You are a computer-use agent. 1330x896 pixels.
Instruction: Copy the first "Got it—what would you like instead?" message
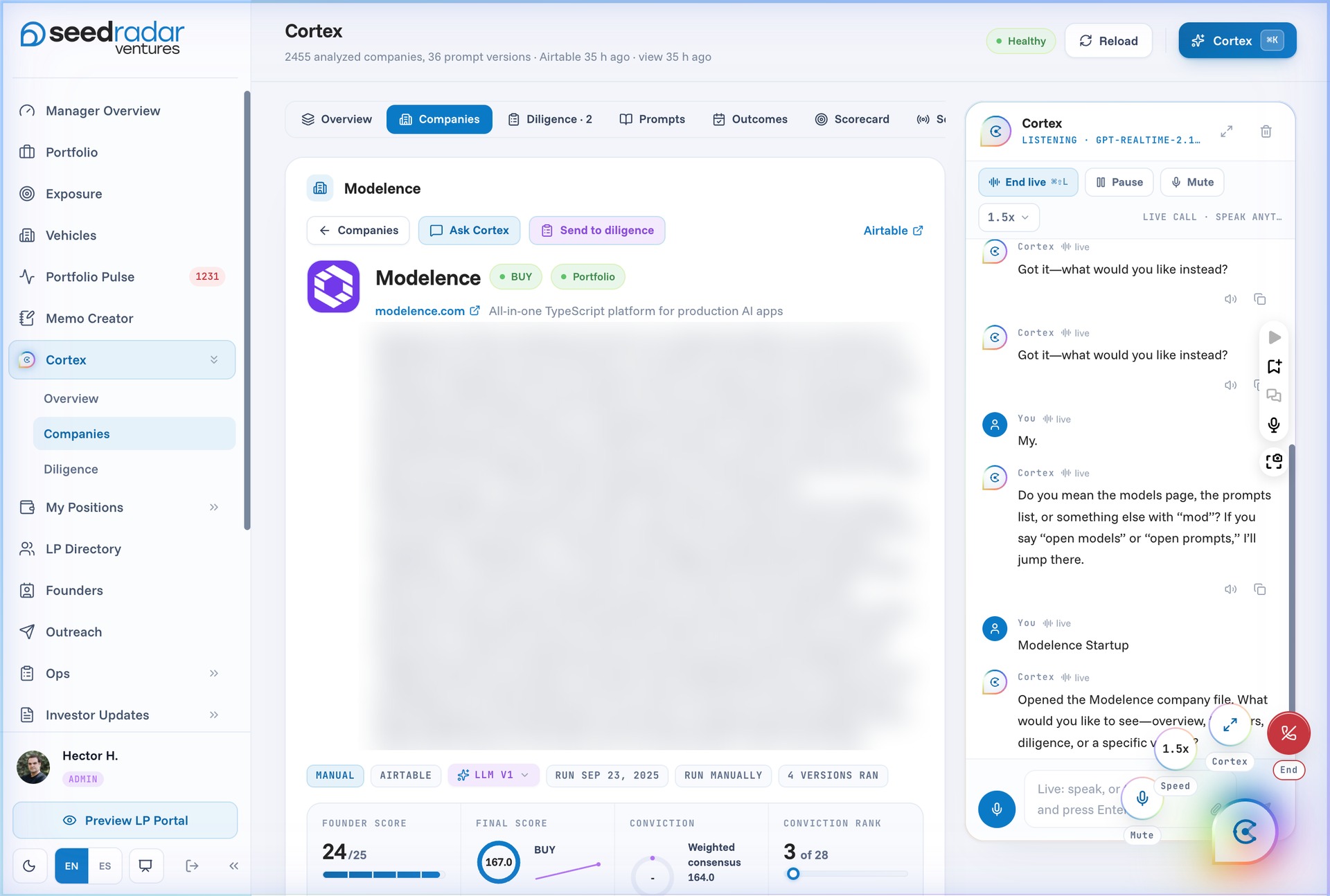click(1259, 299)
